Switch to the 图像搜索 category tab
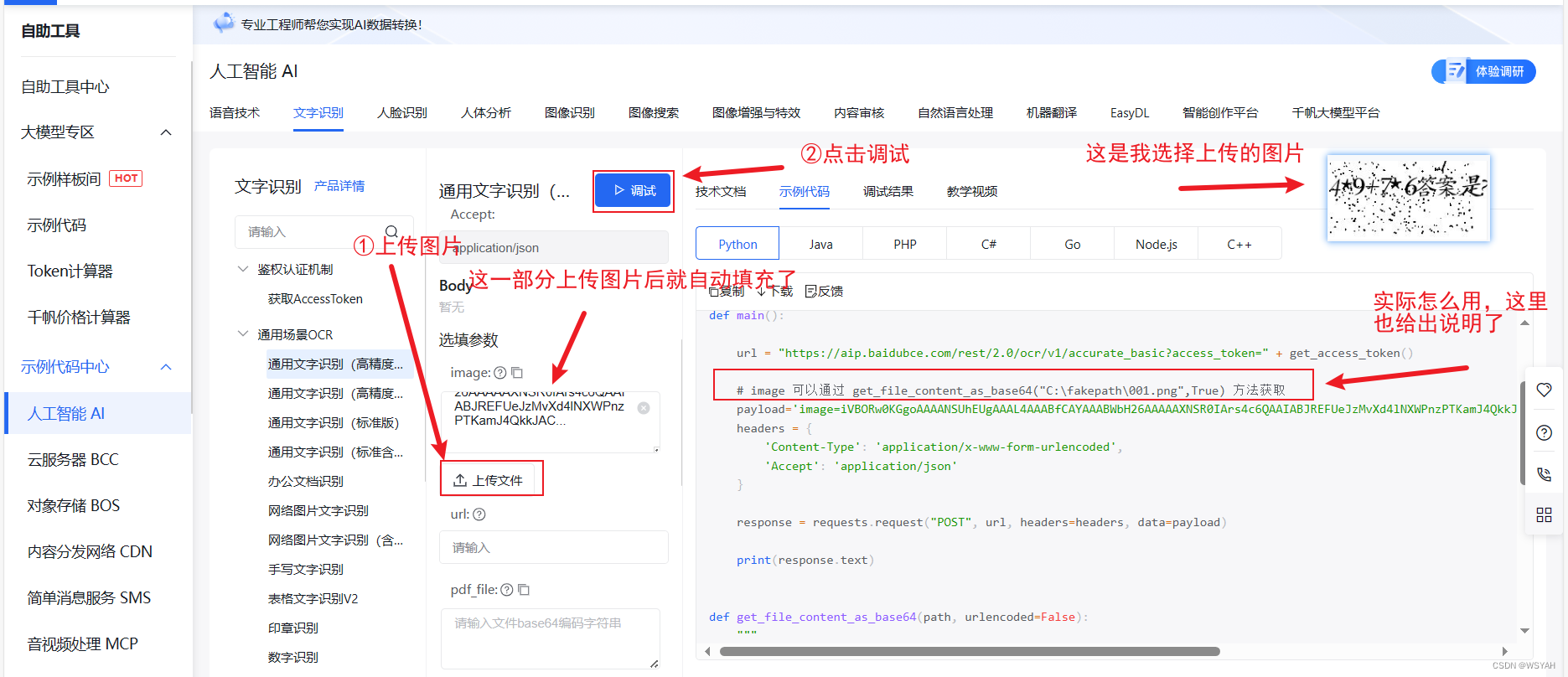 (x=654, y=112)
